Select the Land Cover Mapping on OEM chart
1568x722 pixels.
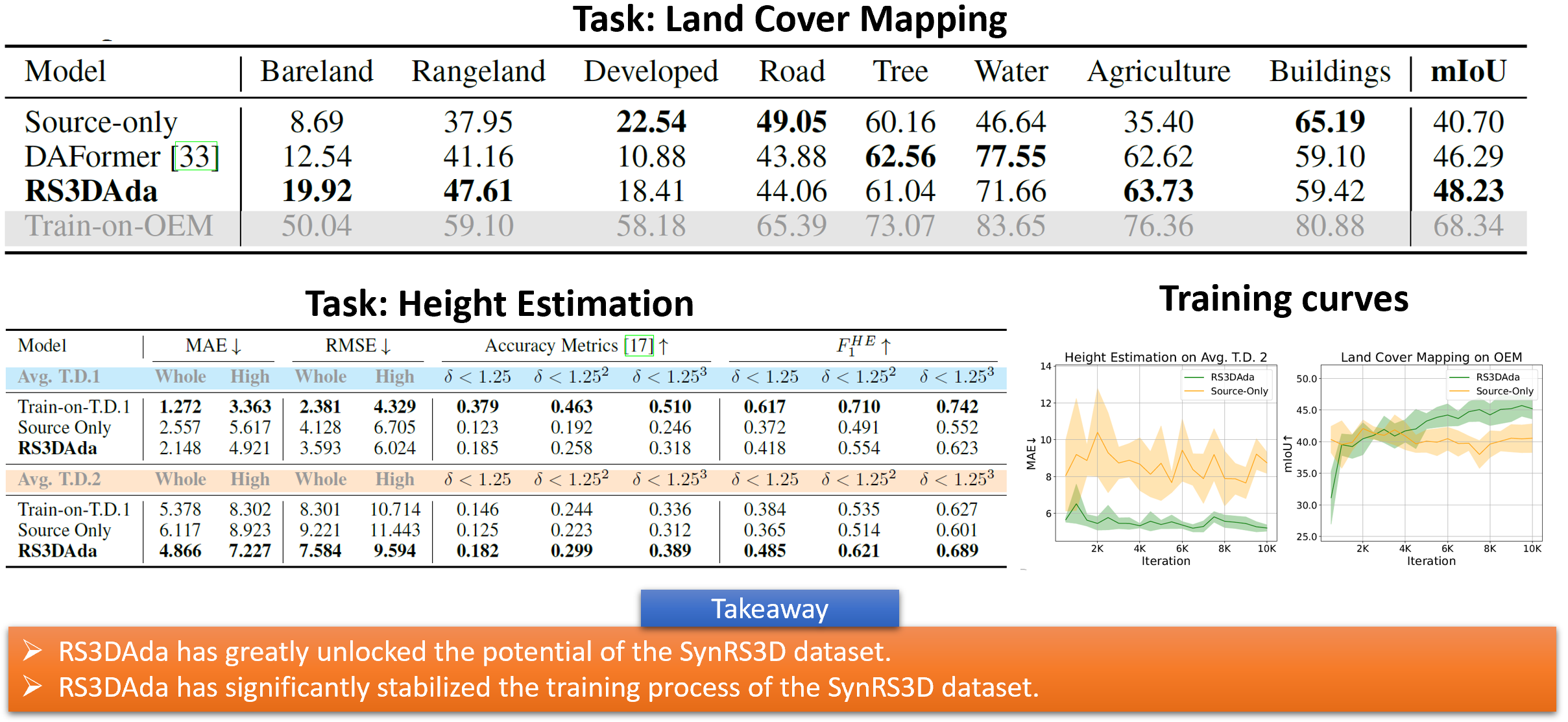click(x=1413, y=459)
